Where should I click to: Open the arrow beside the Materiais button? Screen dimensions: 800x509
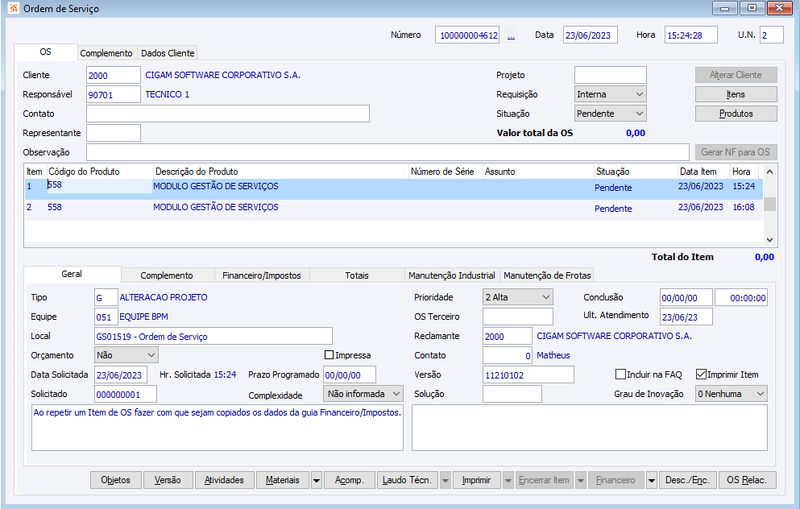pos(316,480)
